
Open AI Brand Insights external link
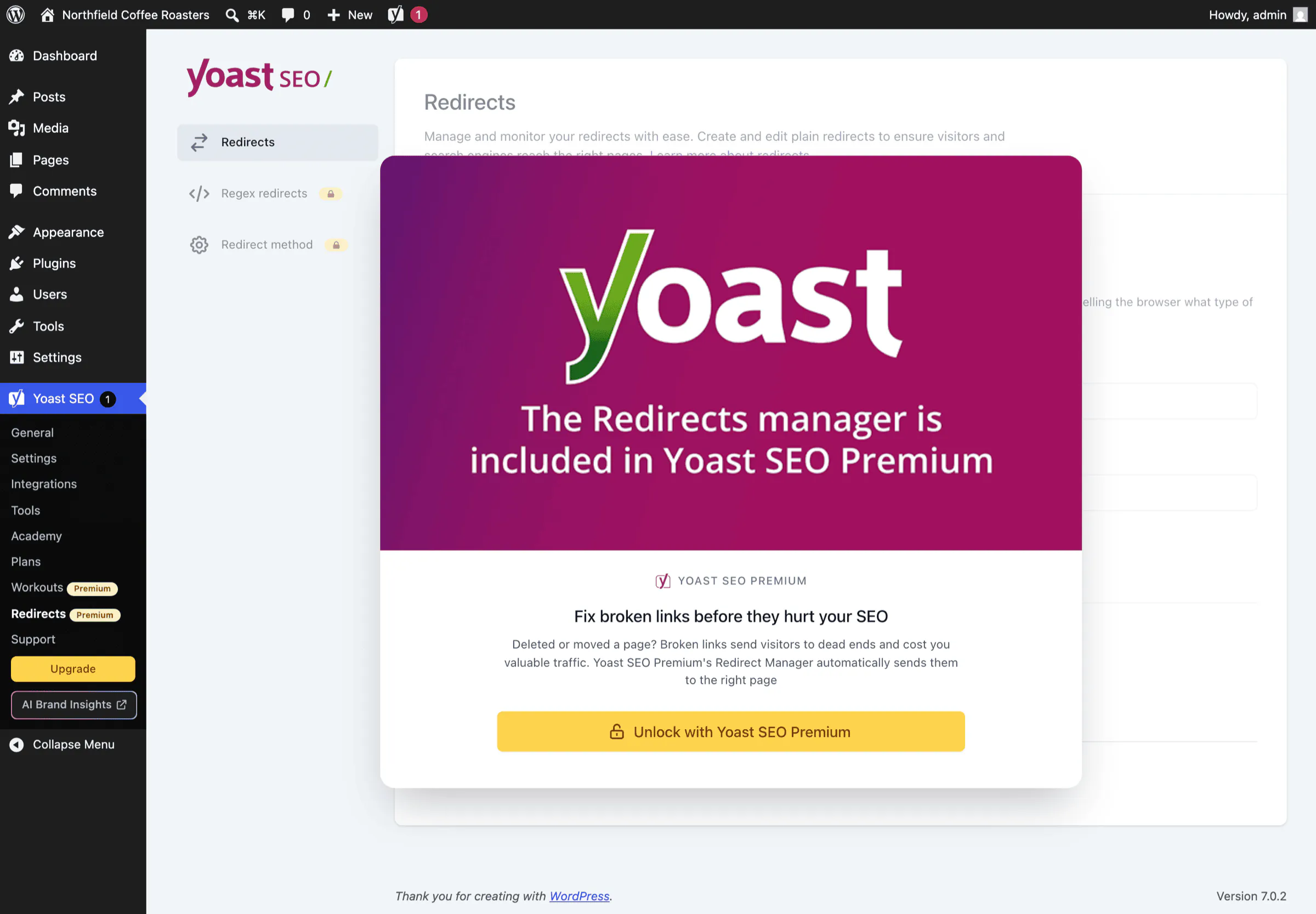coord(73,705)
